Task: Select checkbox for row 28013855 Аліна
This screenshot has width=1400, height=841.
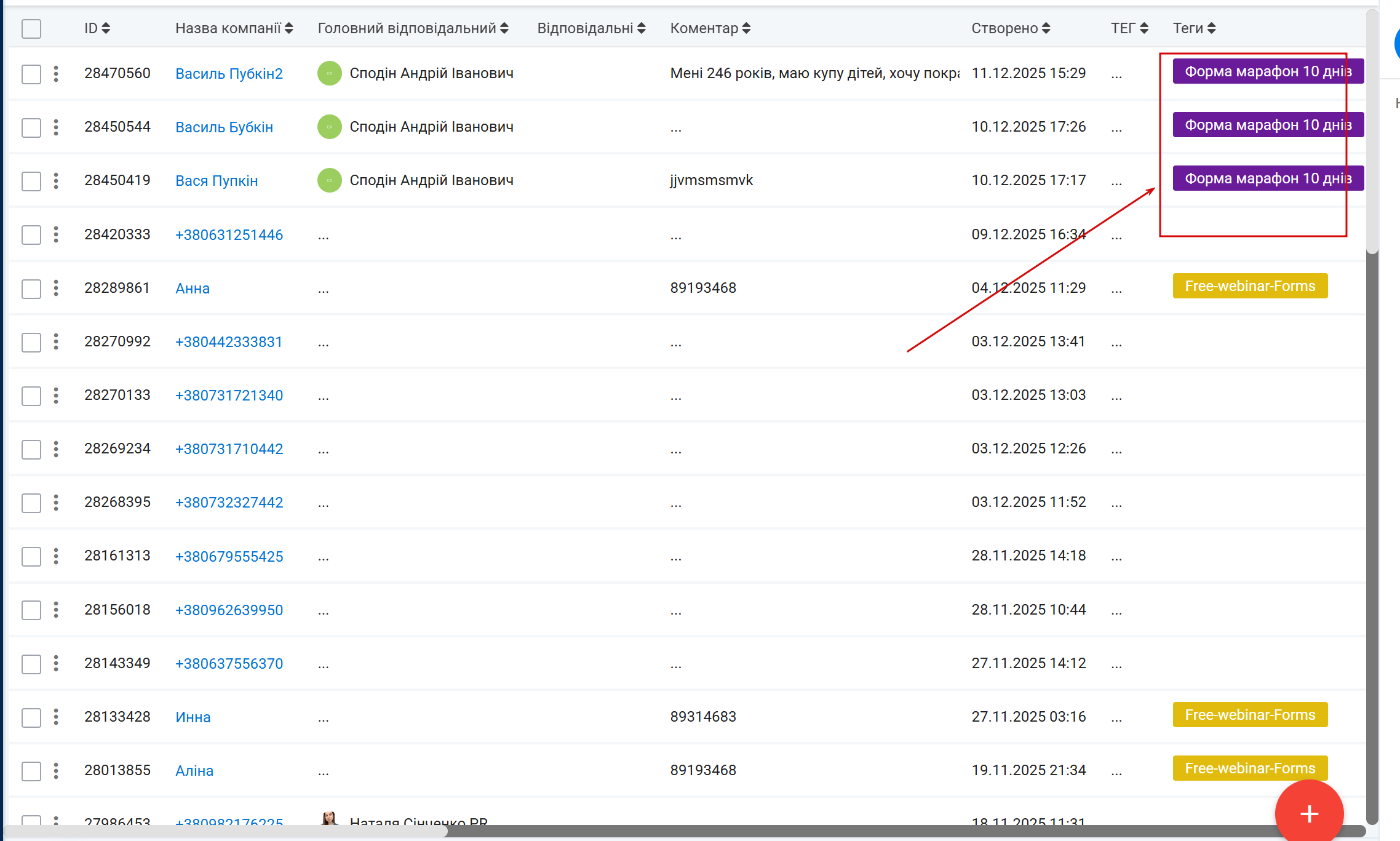Action: tap(31, 770)
